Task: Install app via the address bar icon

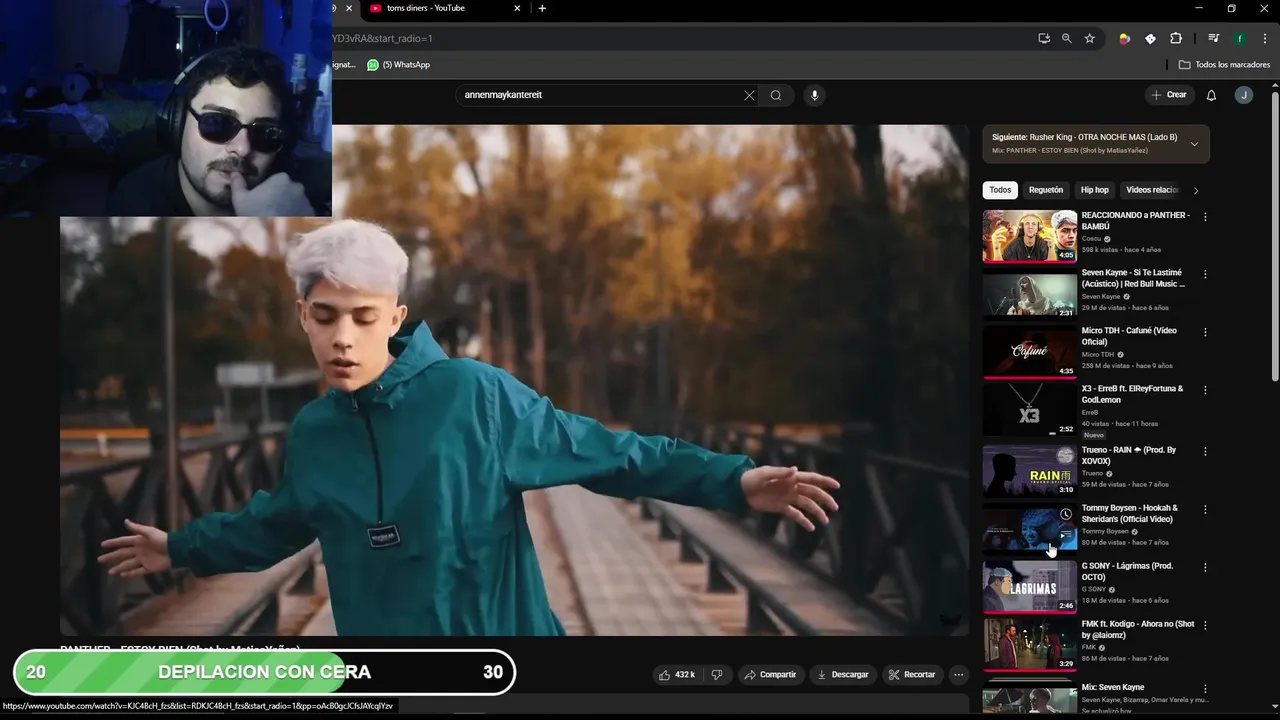Action: 1044,38
